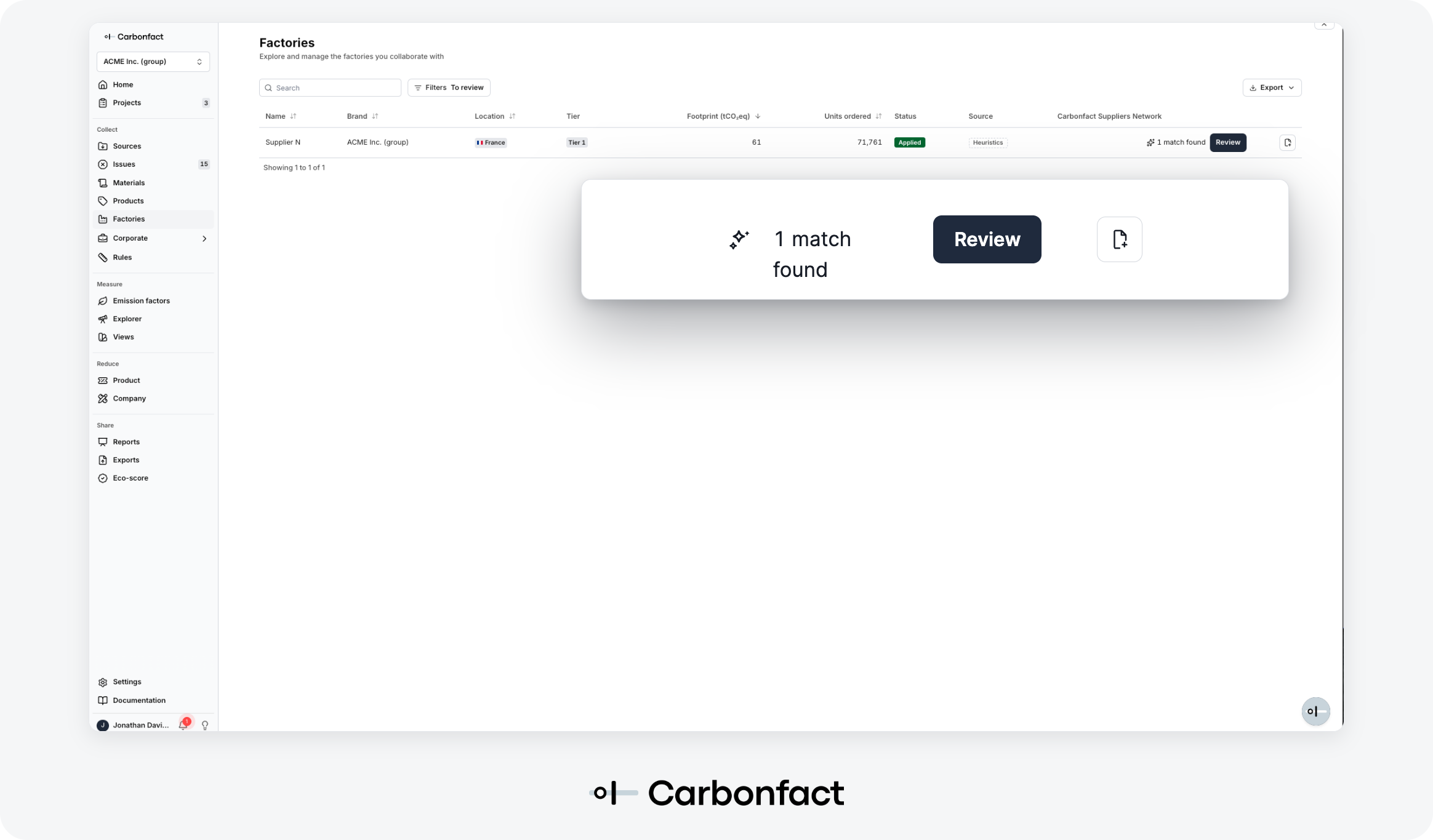This screenshot has width=1433, height=840.
Task: Open Documentation from the sidebar
Action: tap(153, 700)
